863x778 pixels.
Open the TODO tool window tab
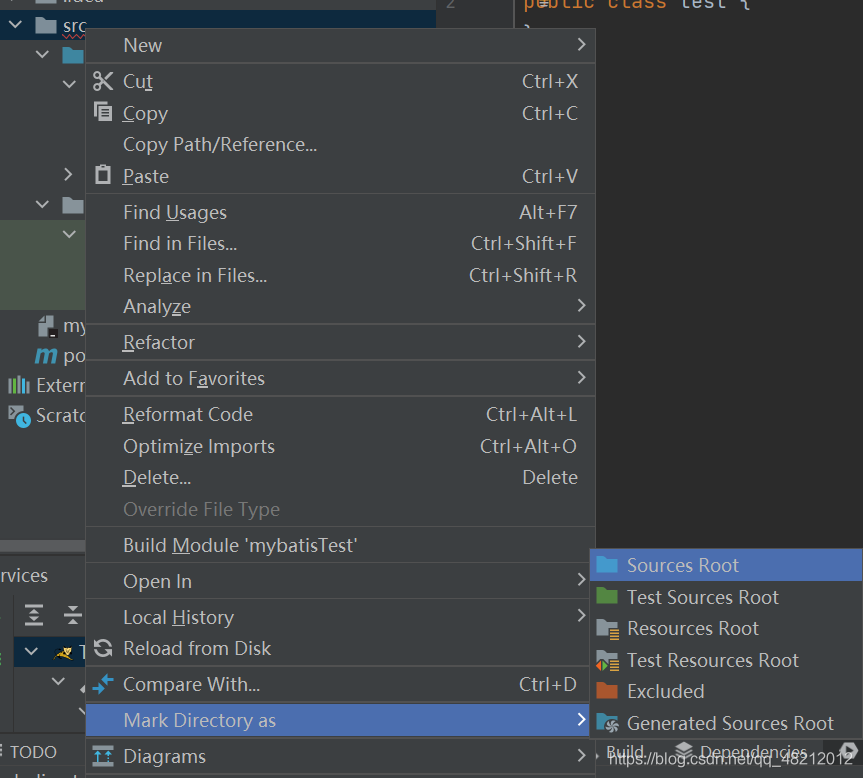(33, 752)
